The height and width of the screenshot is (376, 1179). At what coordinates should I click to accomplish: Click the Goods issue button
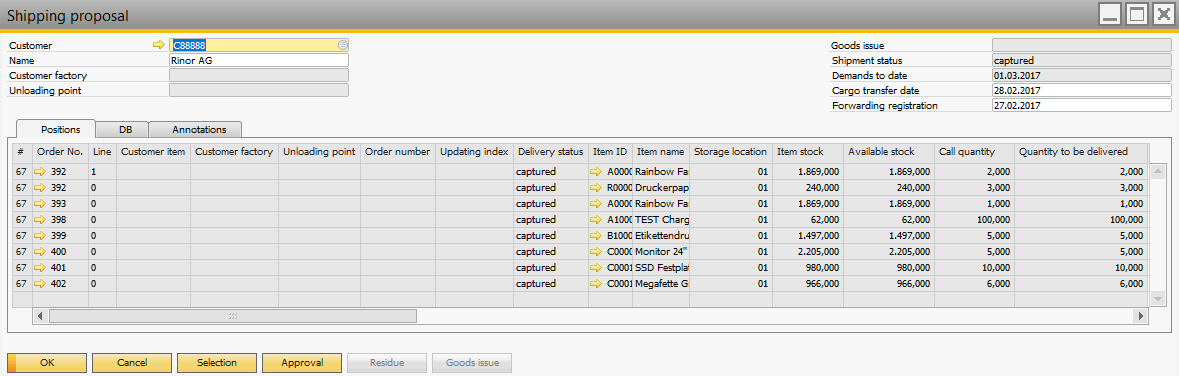(471, 362)
